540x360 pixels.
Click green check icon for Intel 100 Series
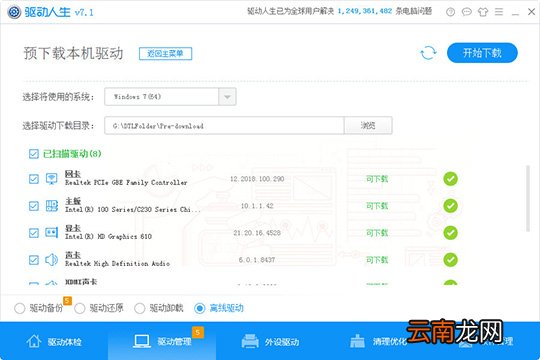coord(450,206)
